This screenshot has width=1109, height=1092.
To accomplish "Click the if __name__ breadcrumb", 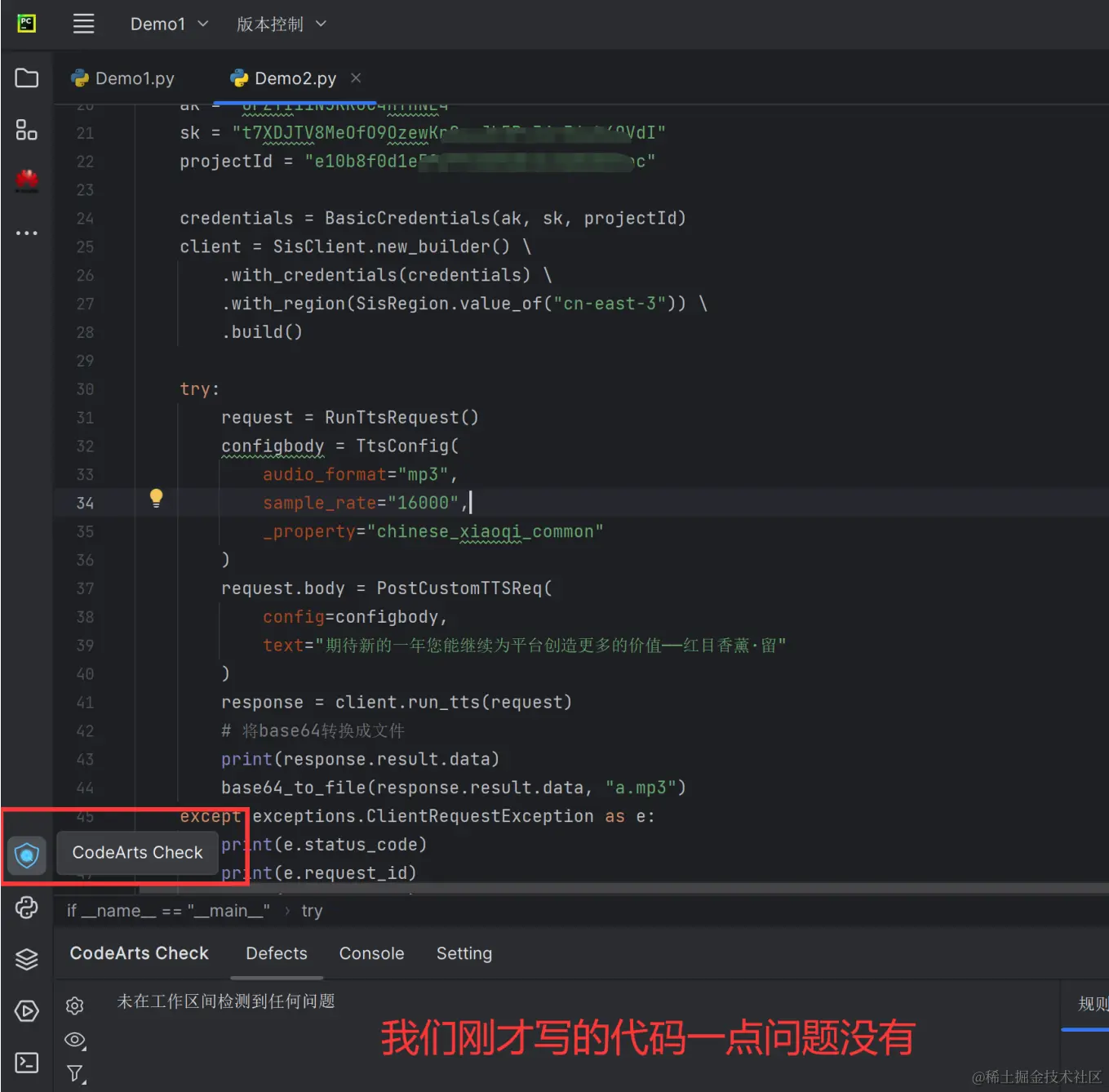I will pyautogui.click(x=168, y=911).
